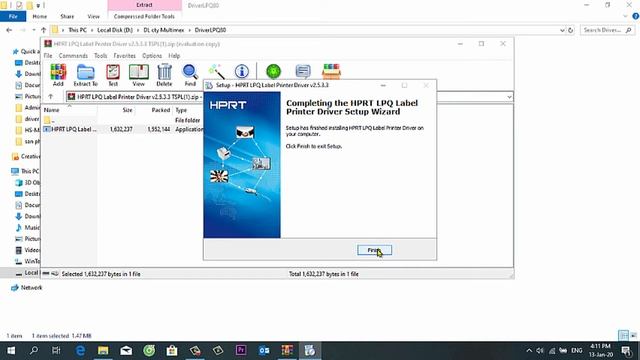The image size is (640, 360).
Task: Open Task View on taskbar
Action: (56, 350)
